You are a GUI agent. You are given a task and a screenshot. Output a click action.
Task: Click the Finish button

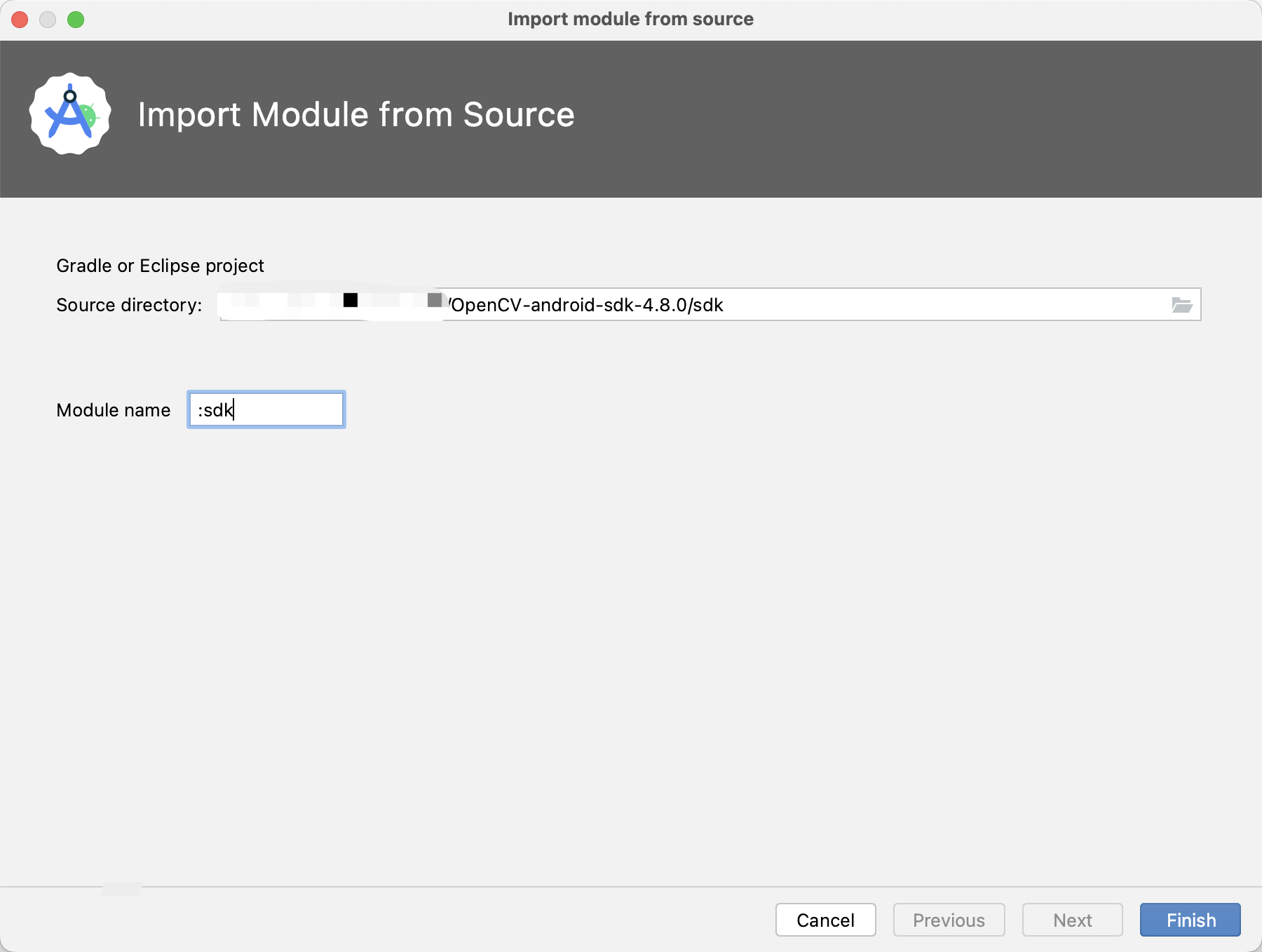pos(1190,920)
